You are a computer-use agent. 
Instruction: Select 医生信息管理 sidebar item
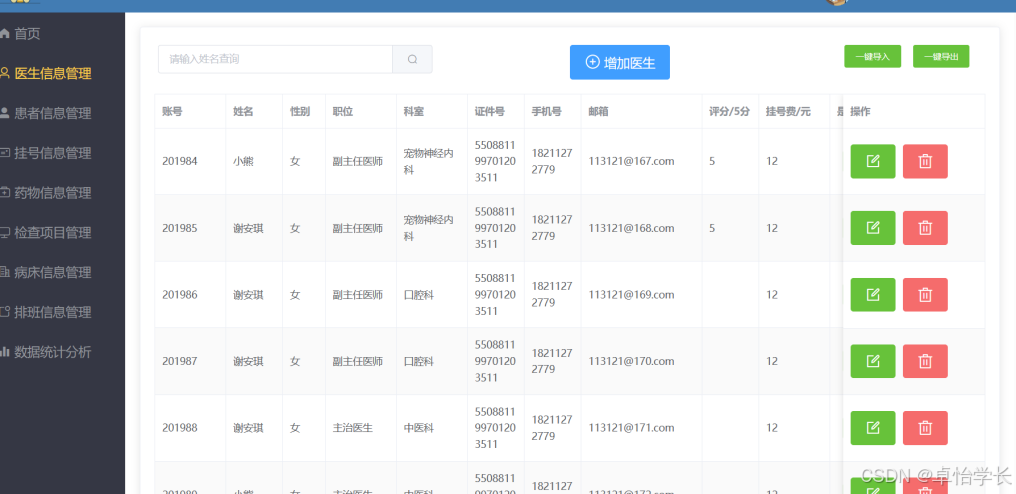coord(62,73)
